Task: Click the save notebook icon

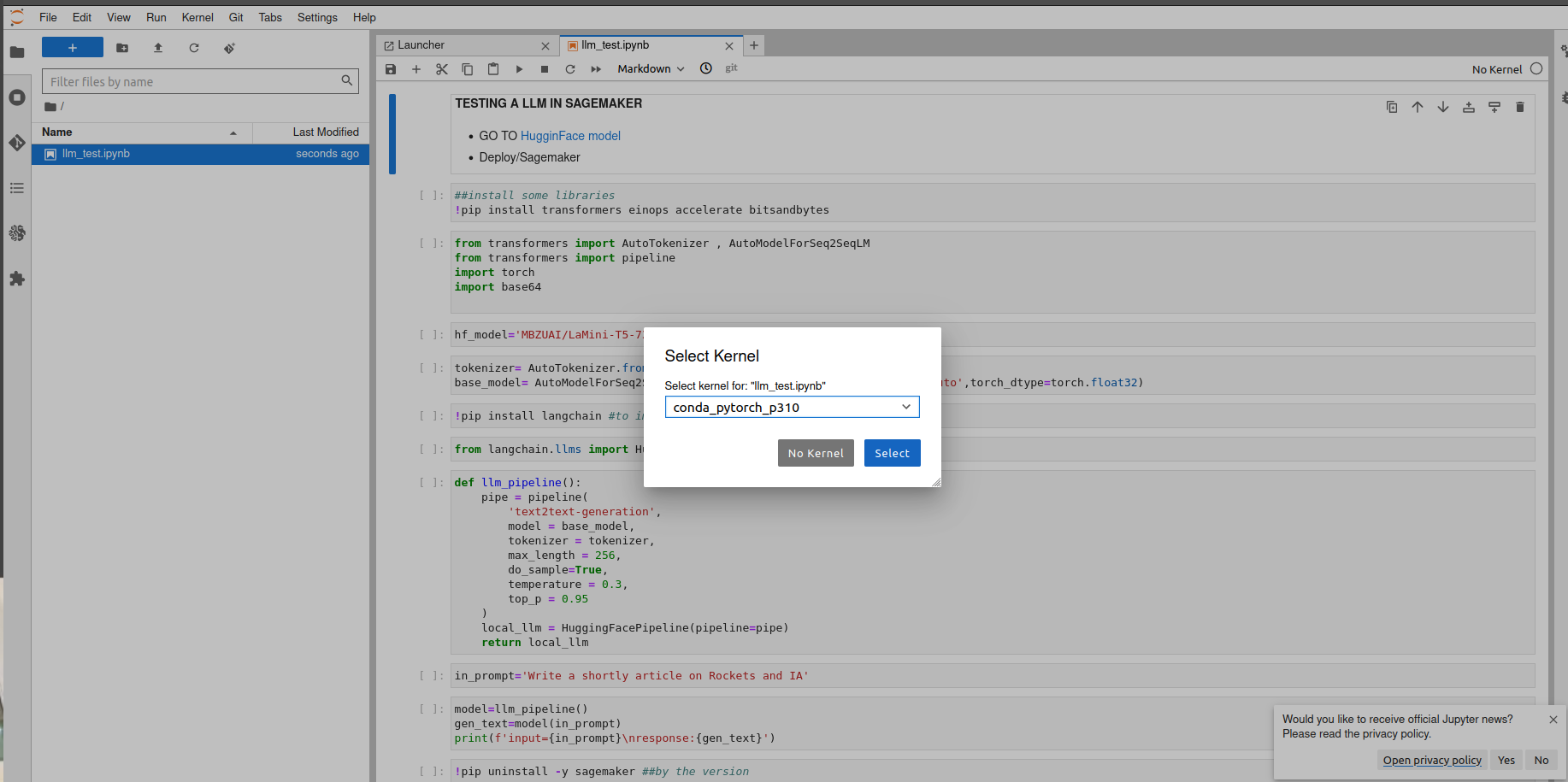Action: pyautogui.click(x=391, y=69)
